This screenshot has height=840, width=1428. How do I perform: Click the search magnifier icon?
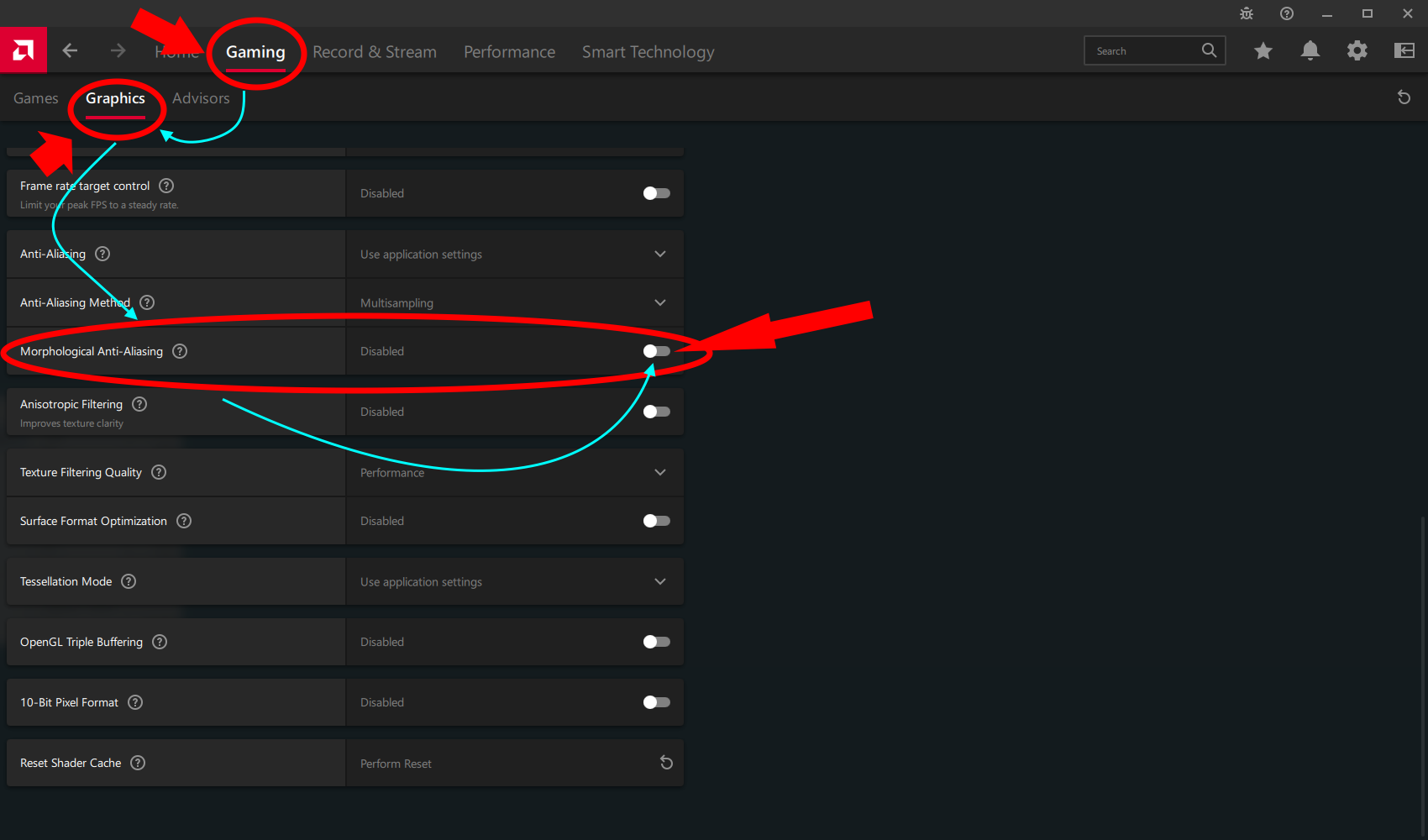point(1209,50)
